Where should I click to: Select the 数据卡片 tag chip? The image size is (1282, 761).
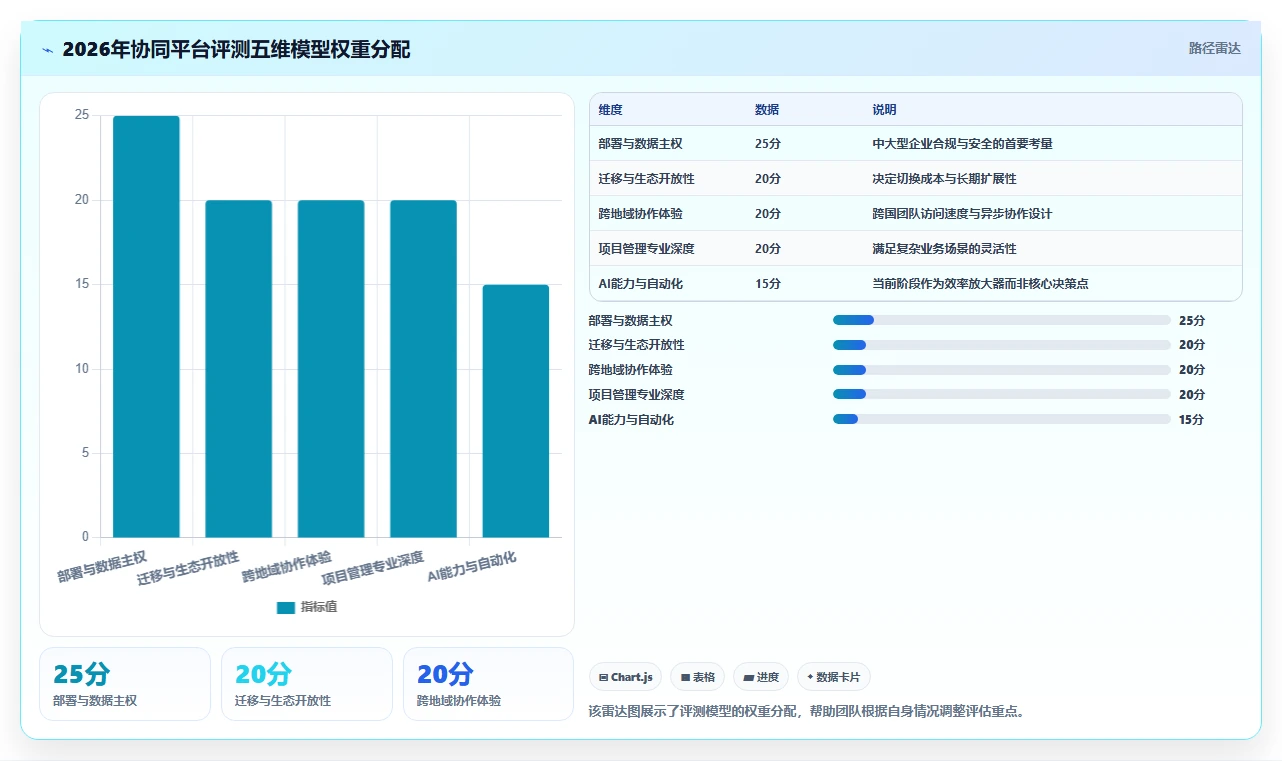pyautogui.click(x=833, y=677)
